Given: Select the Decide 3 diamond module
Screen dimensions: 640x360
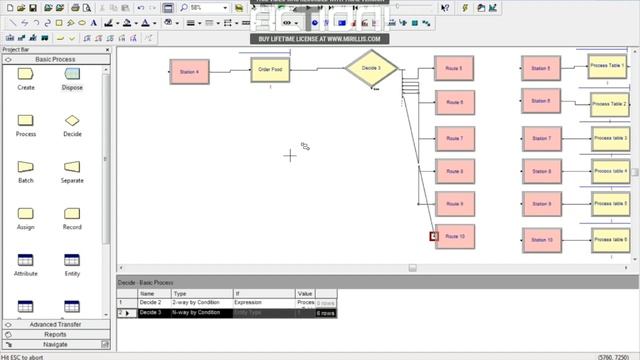Looking at the screenshot, I should 371,68.
